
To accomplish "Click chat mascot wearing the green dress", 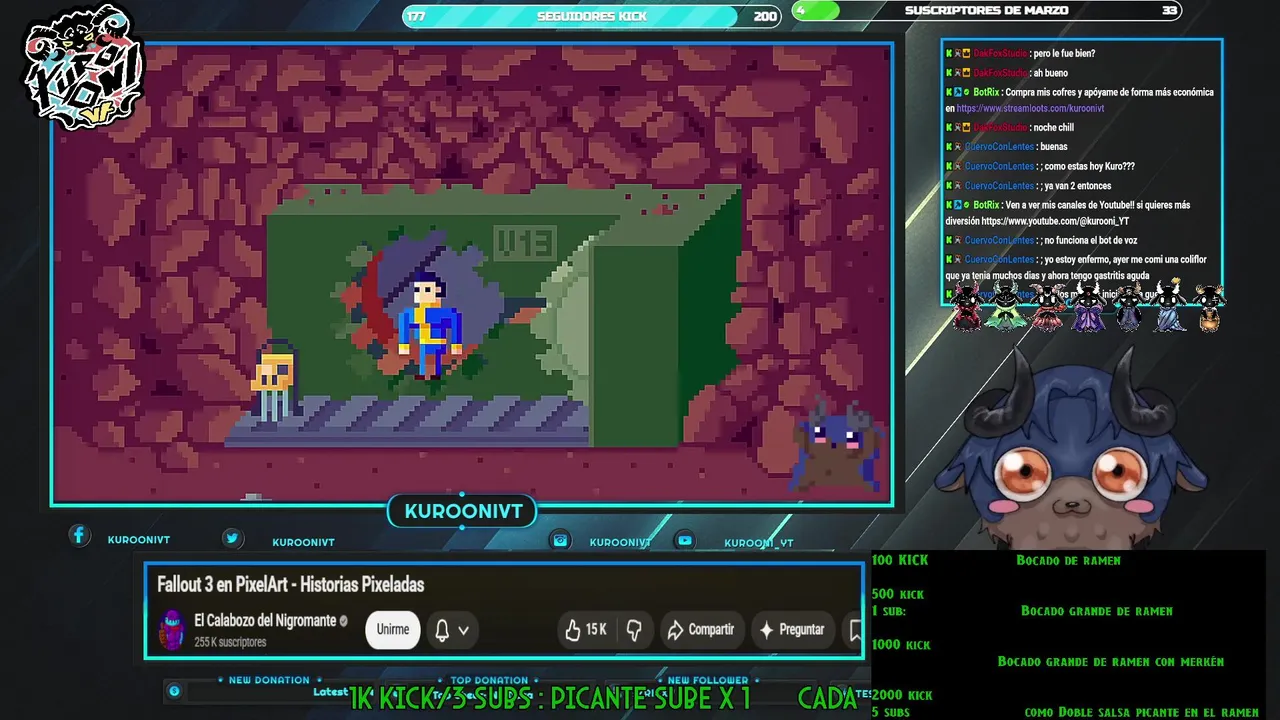I will pyautogui.click(x=1005, y=308).
